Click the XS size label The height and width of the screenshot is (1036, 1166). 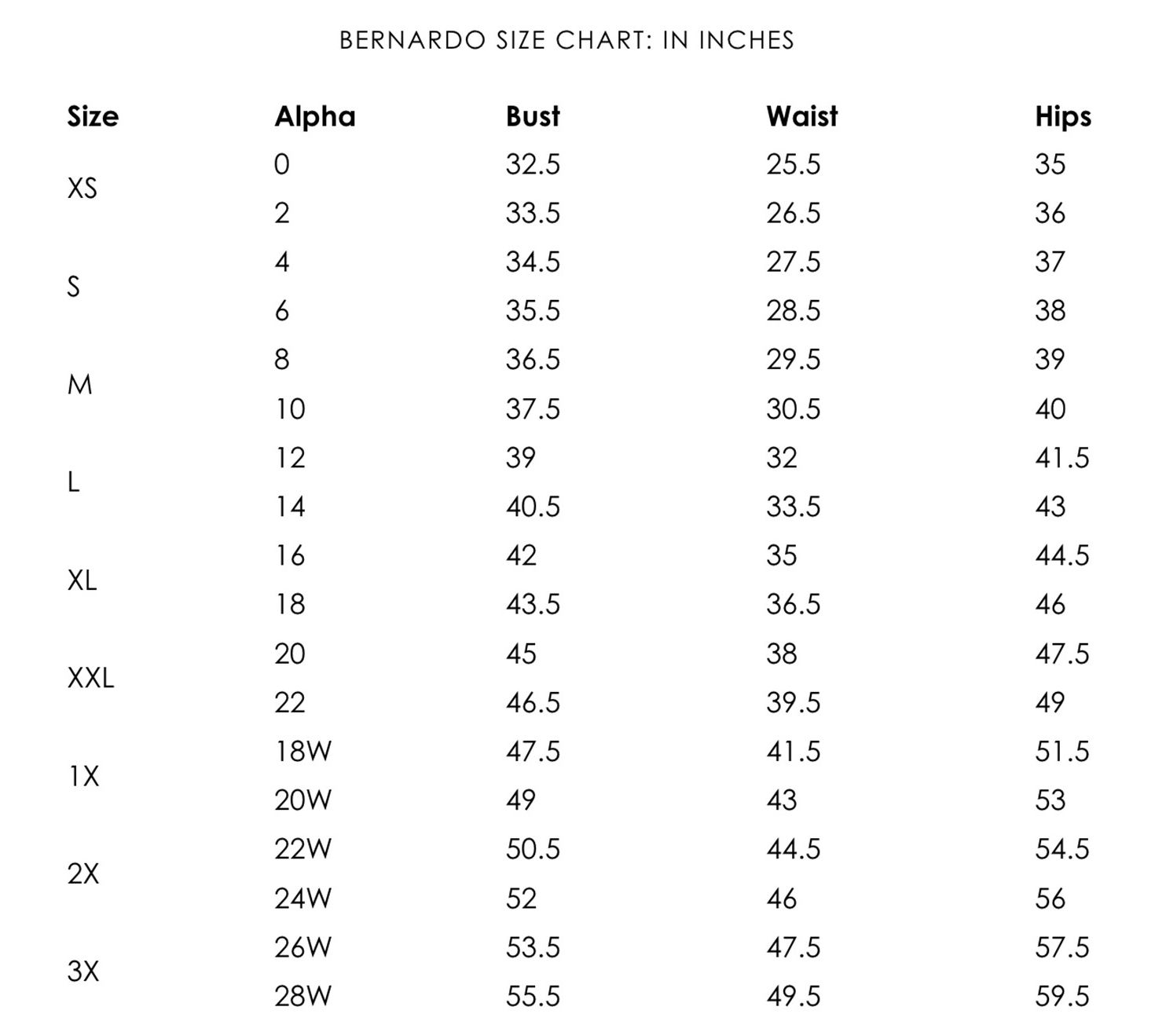82,189
